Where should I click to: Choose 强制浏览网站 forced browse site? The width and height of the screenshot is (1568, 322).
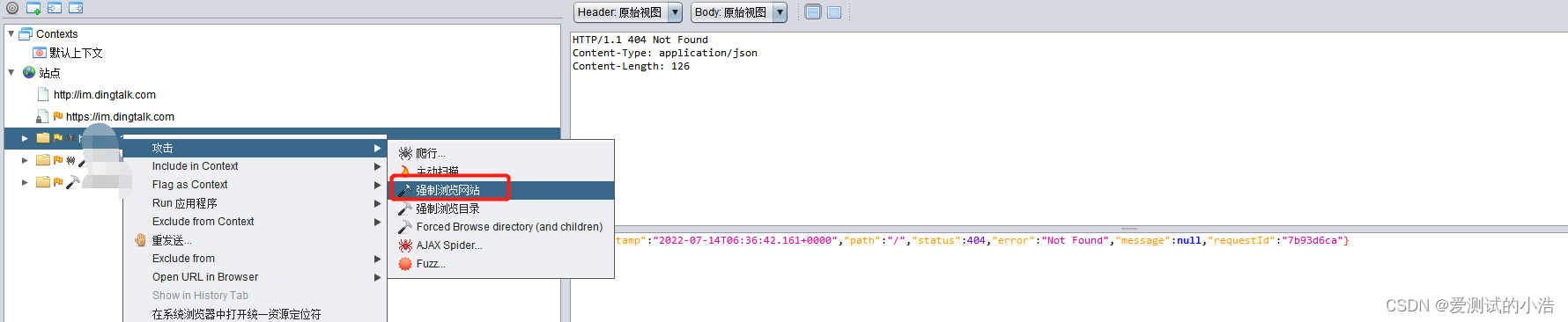coord(501,190)
